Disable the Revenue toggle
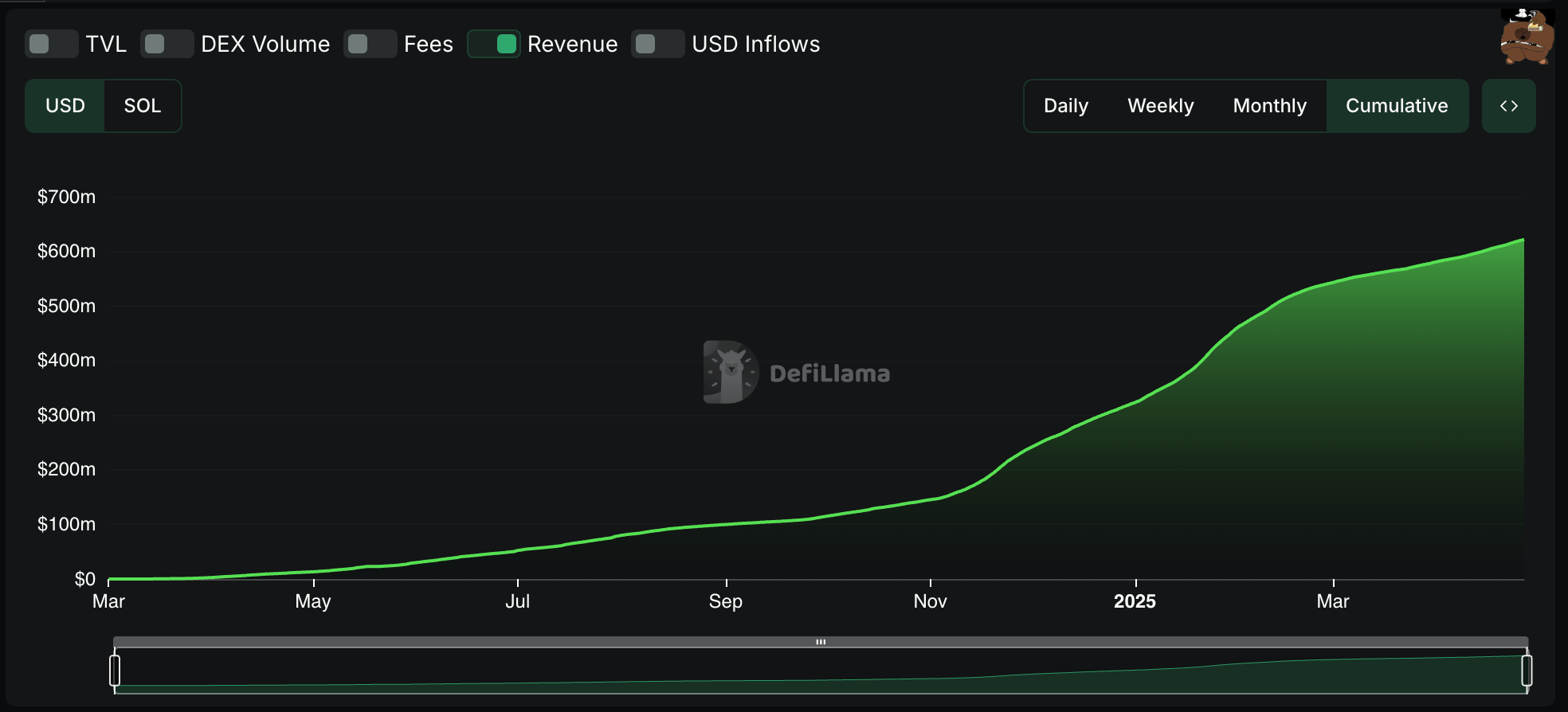Image resolution: width=1568 pixels, height=712 pixels. tap(493, 44)
